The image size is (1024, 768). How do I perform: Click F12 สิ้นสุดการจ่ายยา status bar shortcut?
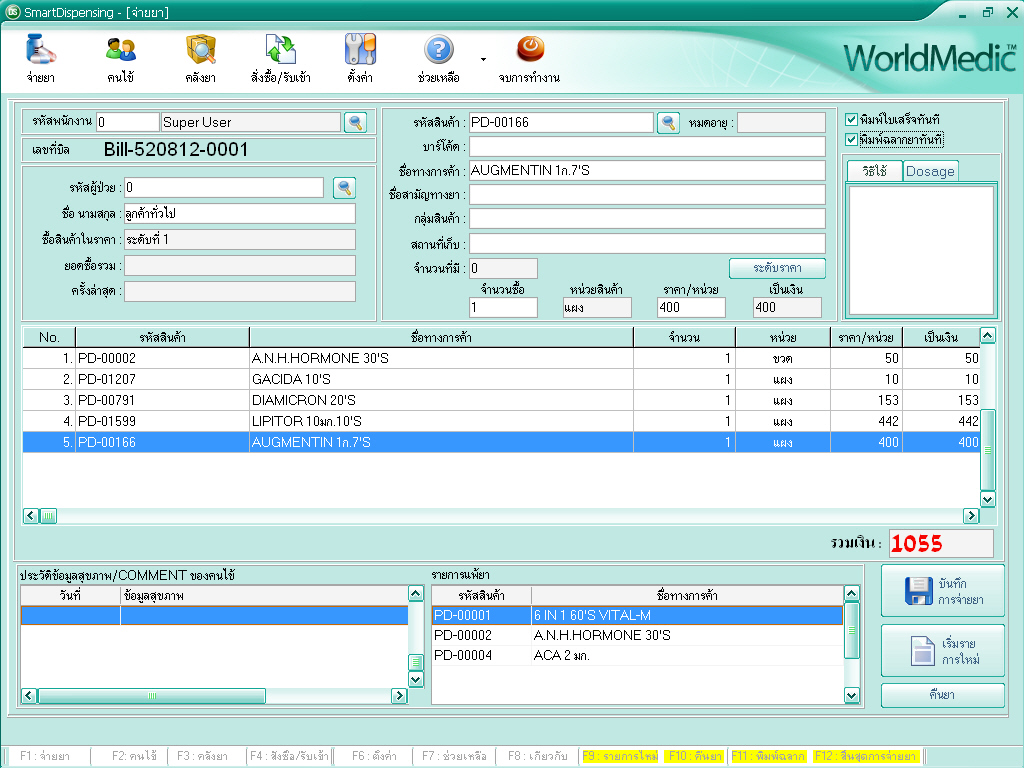(866, 756)
